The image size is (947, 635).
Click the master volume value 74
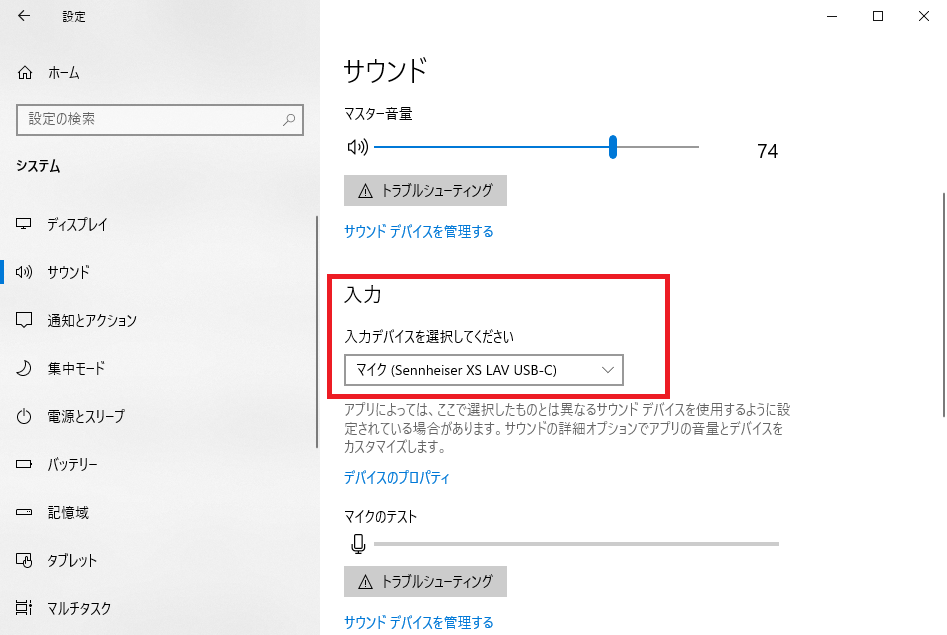pyautogui.click(x=768, y=150)
